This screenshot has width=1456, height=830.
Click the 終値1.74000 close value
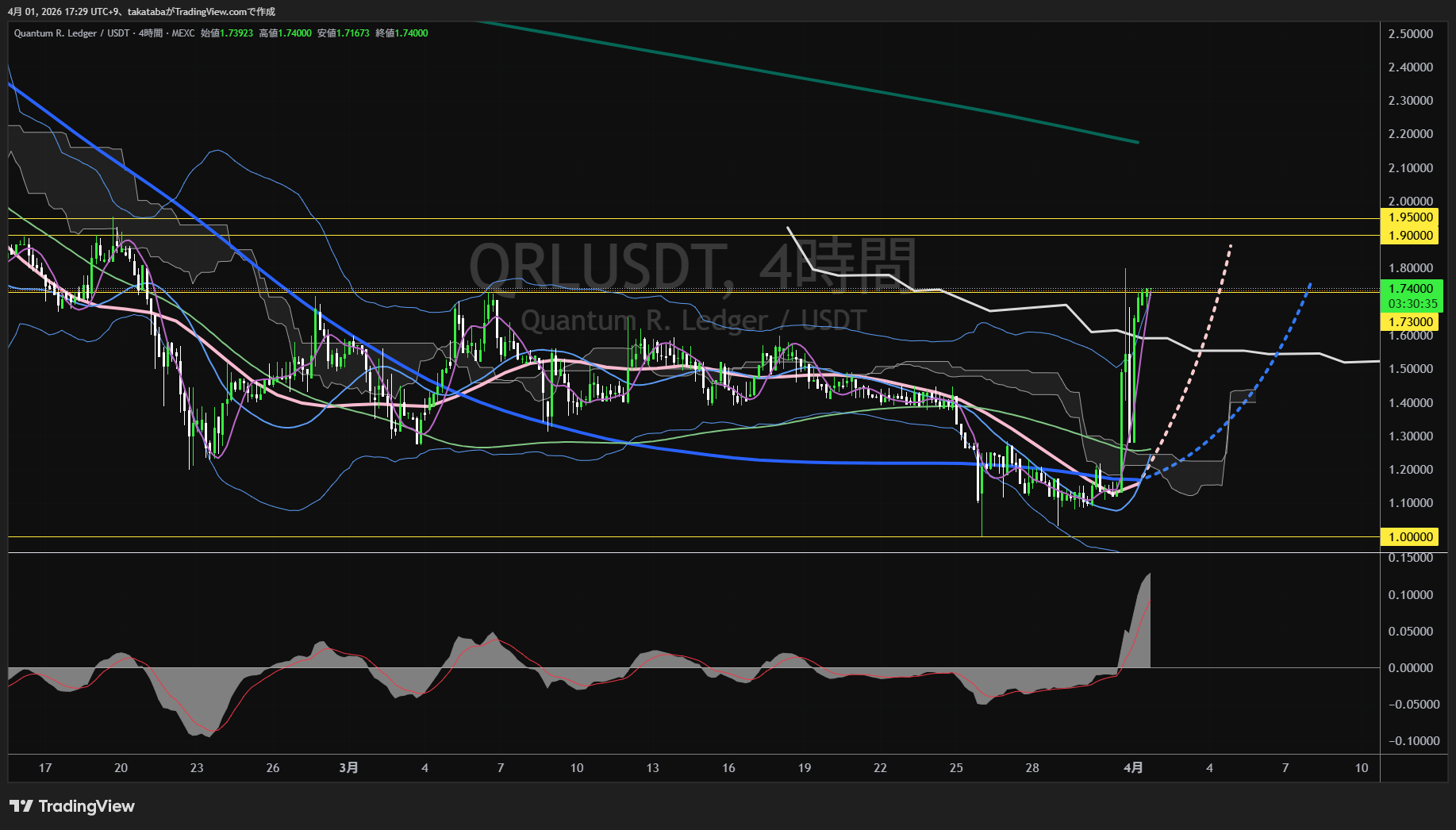pyautogui.click(x=401, y=33)
